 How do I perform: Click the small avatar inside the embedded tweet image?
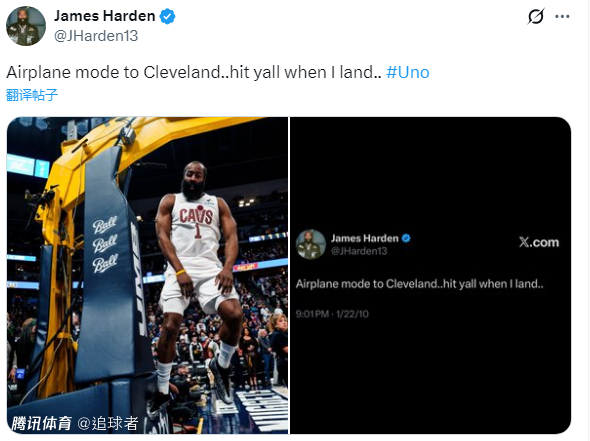click(x=310, y=245)
